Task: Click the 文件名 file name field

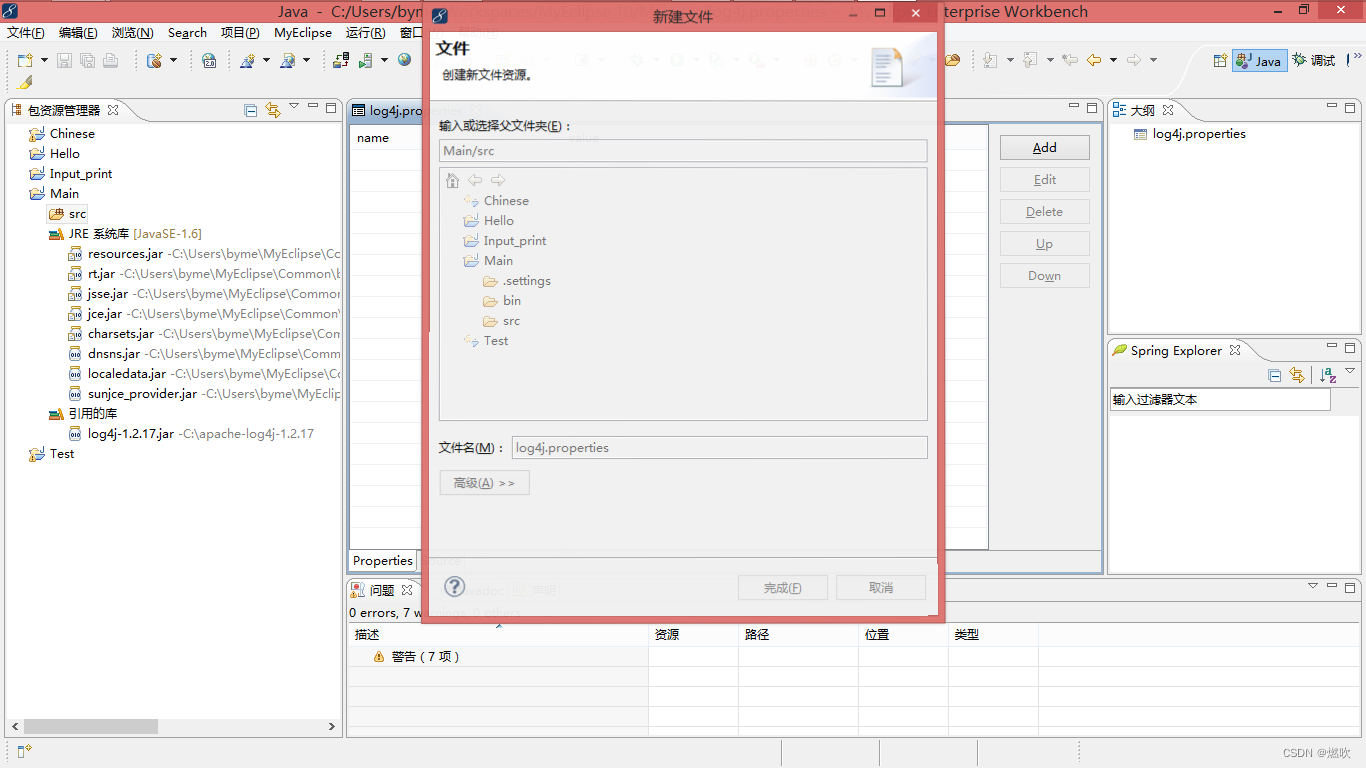Action: 720,448
